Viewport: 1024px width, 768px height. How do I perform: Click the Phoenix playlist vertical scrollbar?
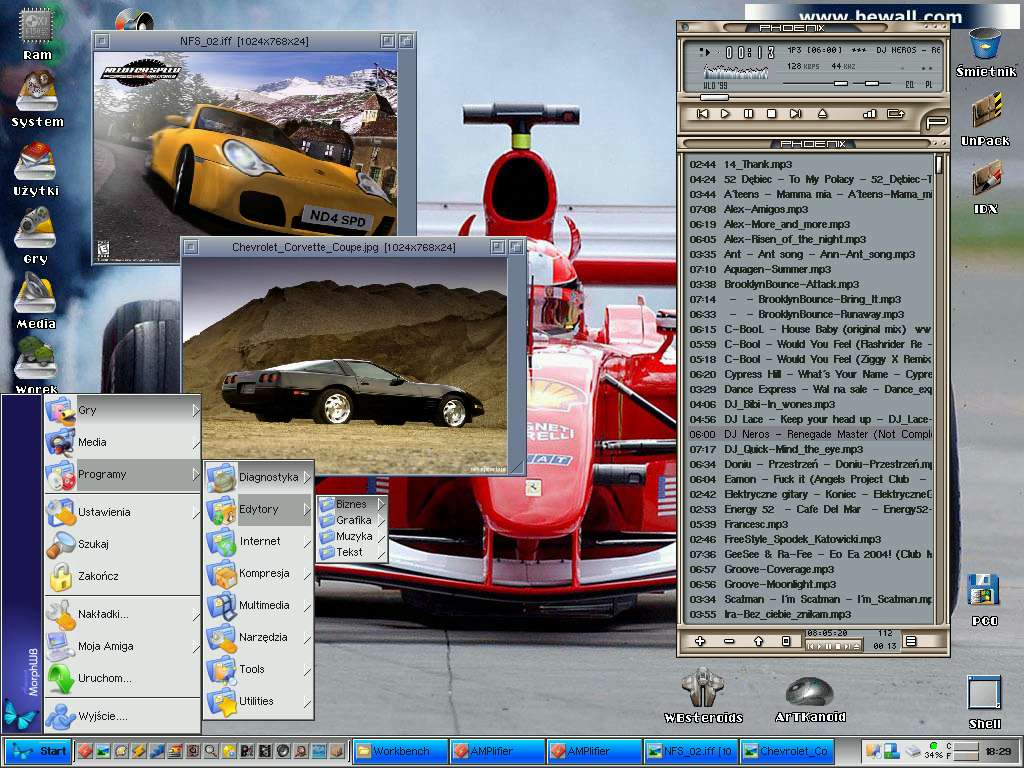pyautogui.click(x=939, y=389)
